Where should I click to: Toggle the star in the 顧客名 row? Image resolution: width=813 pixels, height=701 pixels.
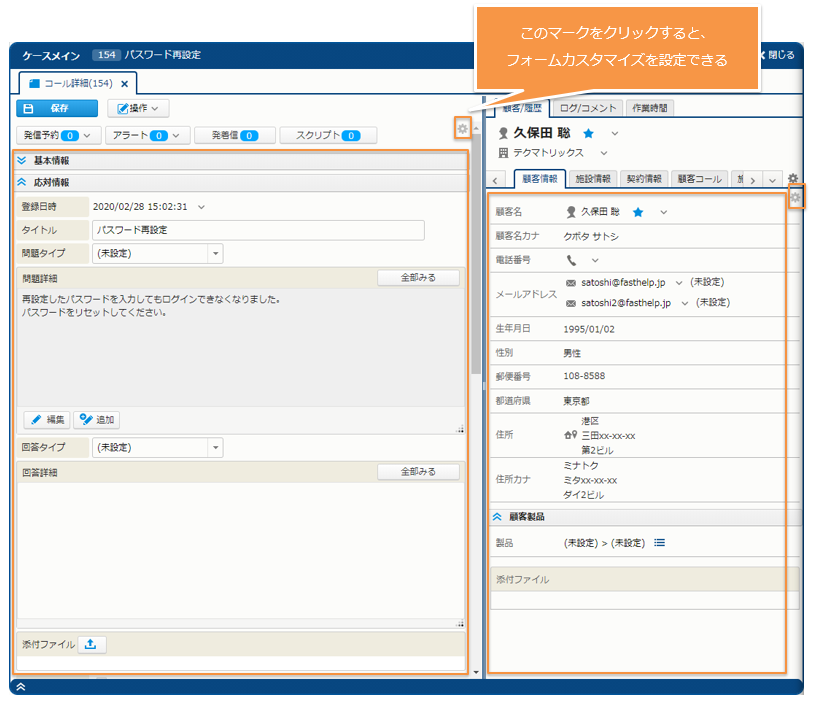638,212
